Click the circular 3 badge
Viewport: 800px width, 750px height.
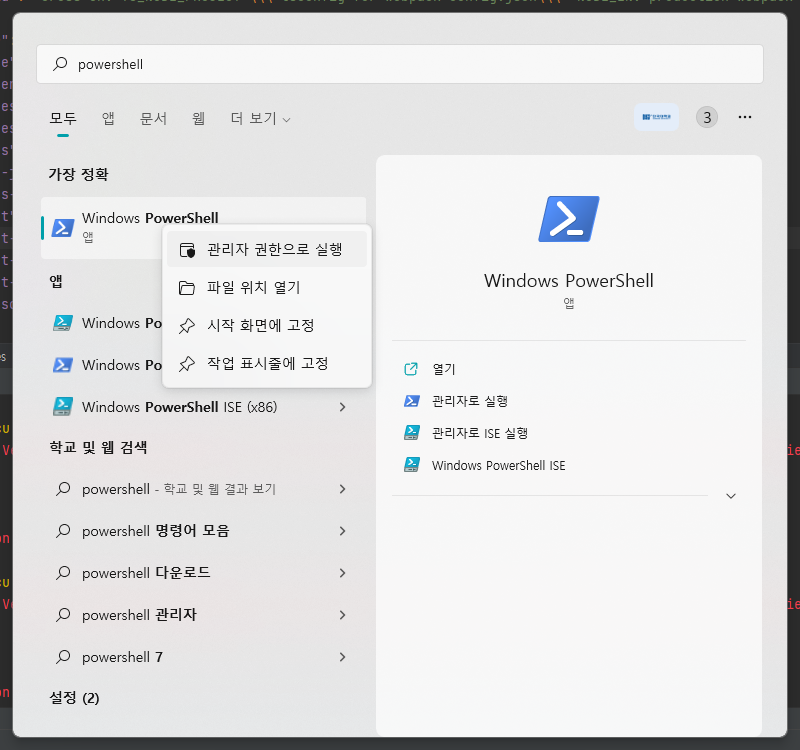click(x=707, y=117)
